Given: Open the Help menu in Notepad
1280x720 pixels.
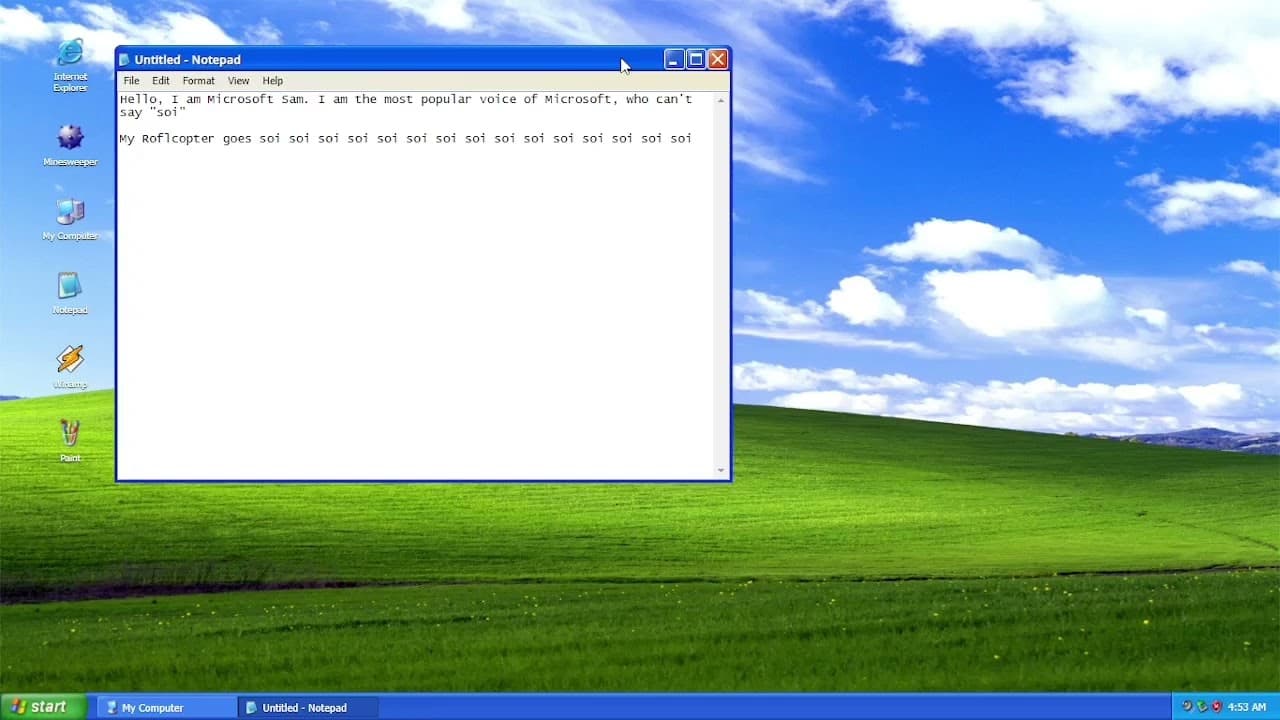Looking at the screenshot, I should click(x=273, y=81).
